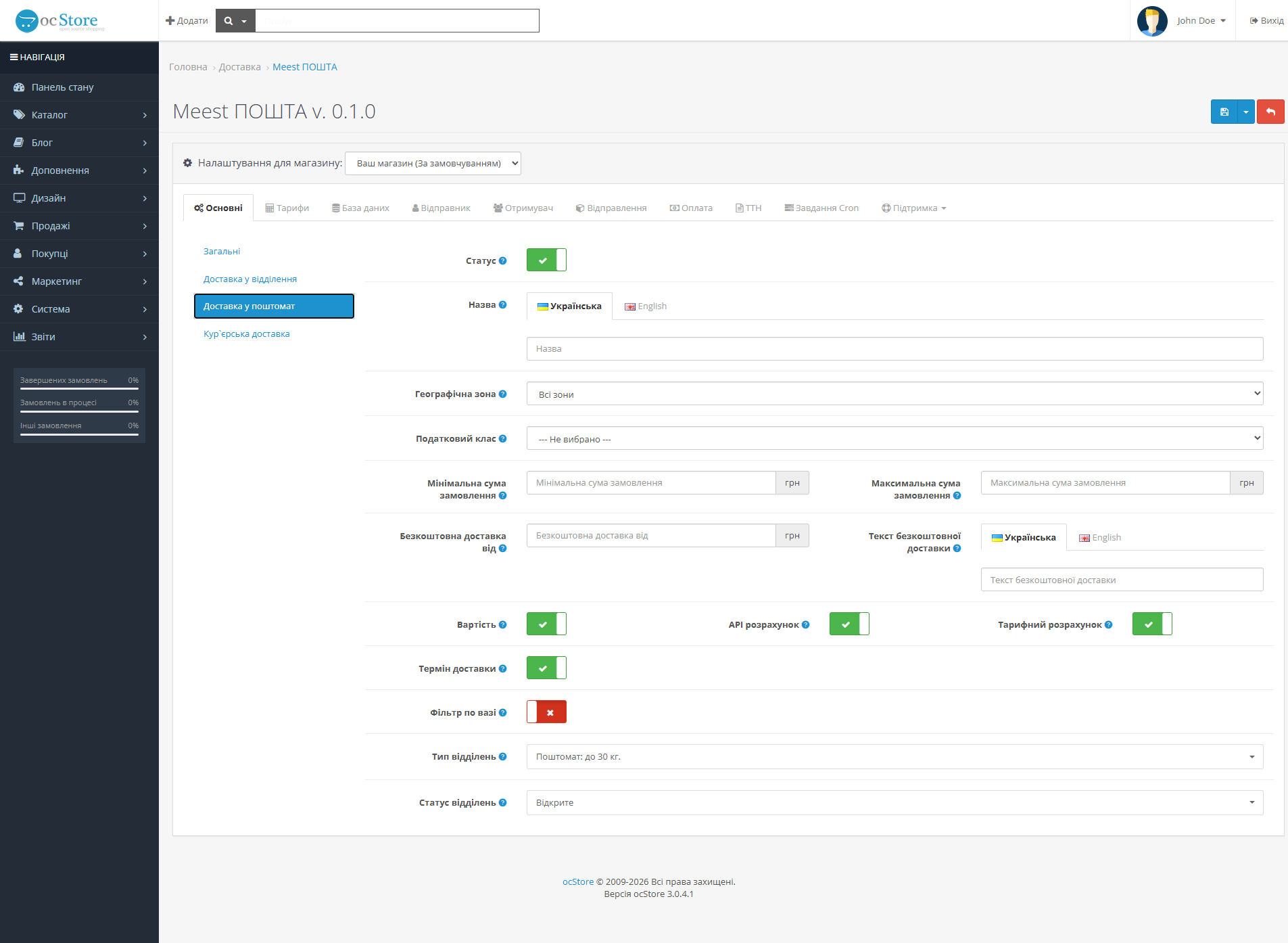The width and height of the screenshot is (1288, 943).
Task: Expand the Каталог sidebar menu
Action: pyautogui.click(x=79, y=115)
